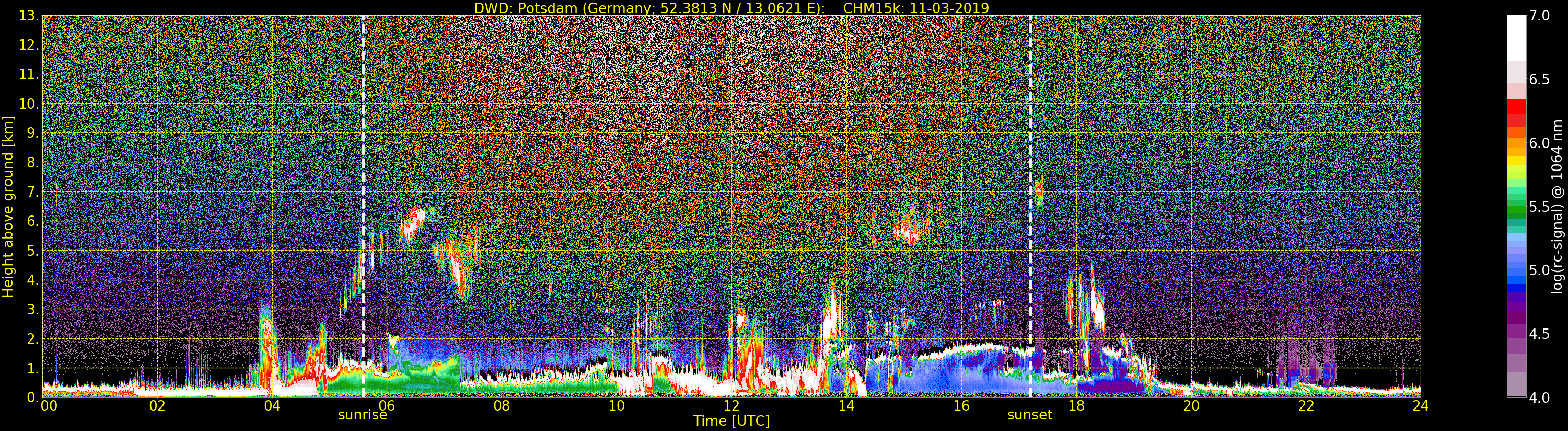1568x431 pixels.
Task: Click the colorbar value '4.5'
Action: point(1539,334)
